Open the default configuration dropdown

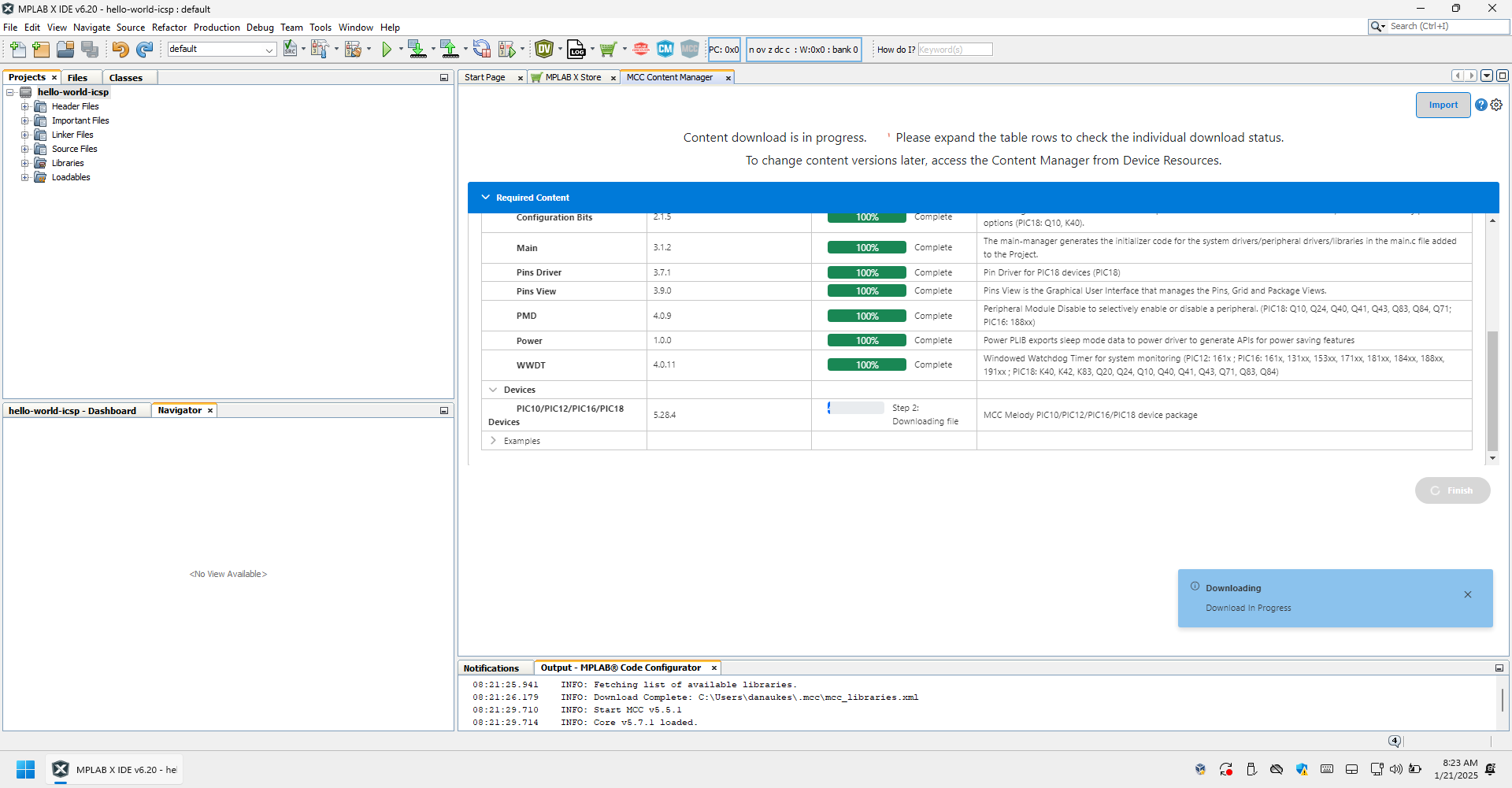click(x=221, y=50)
